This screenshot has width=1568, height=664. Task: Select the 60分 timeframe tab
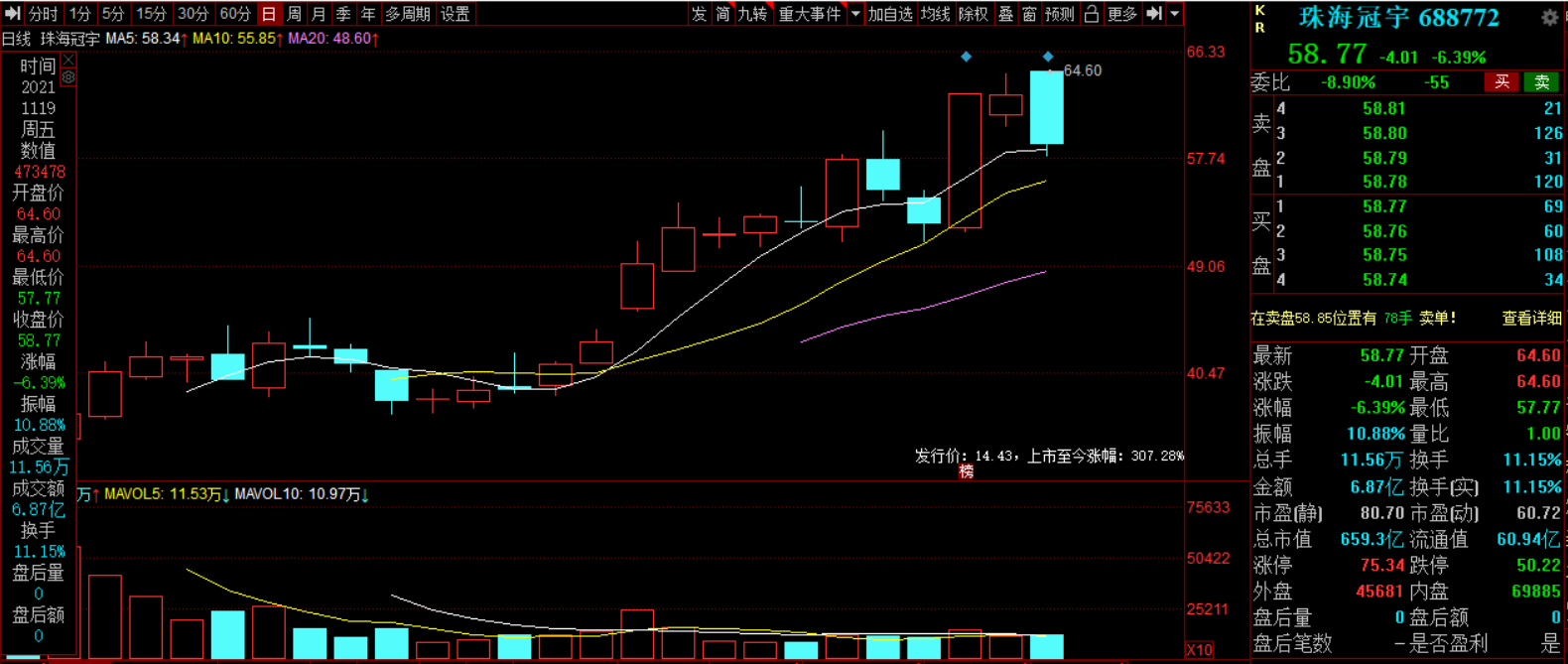(x=235, y=14)
